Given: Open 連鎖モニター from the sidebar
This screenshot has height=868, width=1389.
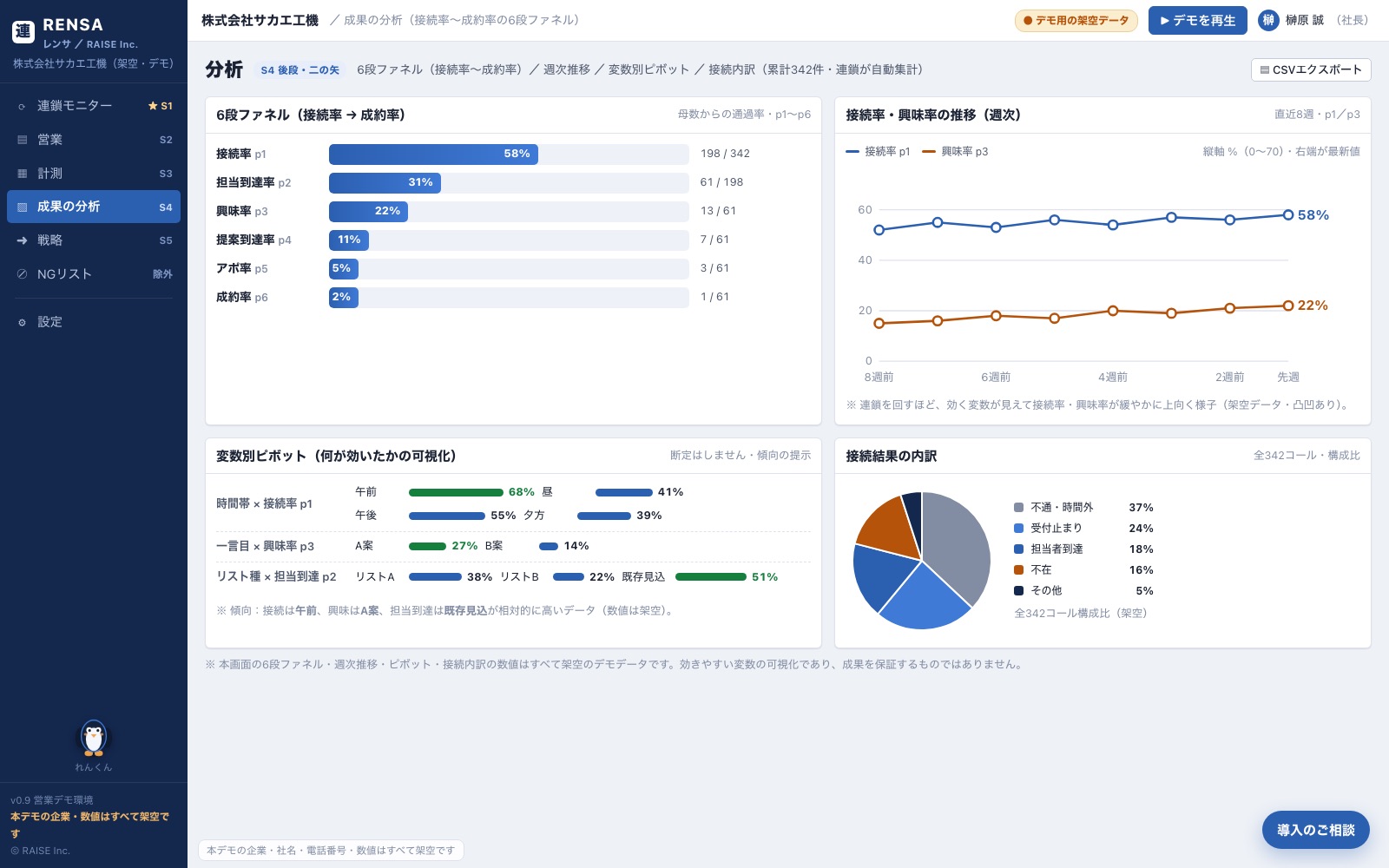Looking at the screenshot, I should click(94, 106).
